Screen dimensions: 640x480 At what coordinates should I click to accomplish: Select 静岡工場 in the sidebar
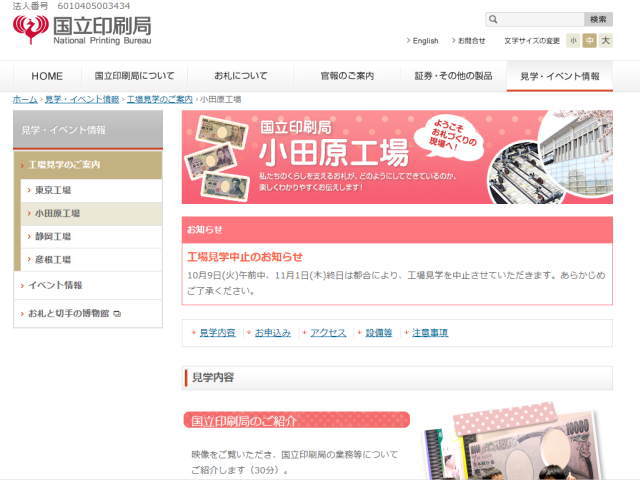[91, 236]
